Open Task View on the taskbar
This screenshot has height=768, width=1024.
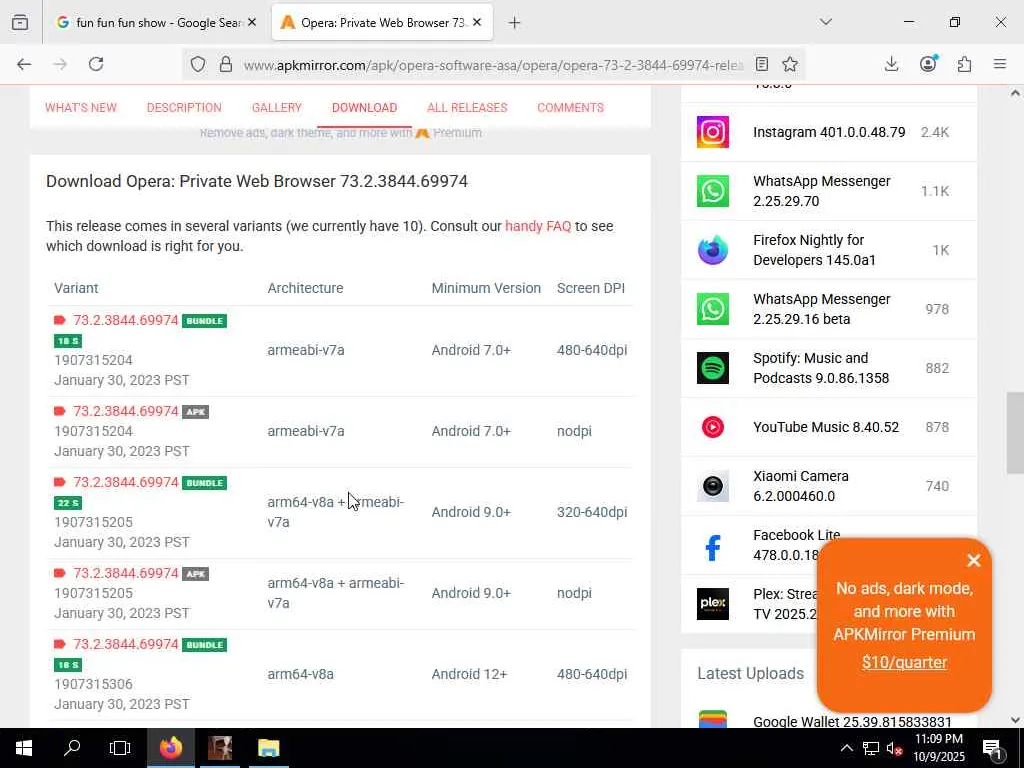[120, 748]
